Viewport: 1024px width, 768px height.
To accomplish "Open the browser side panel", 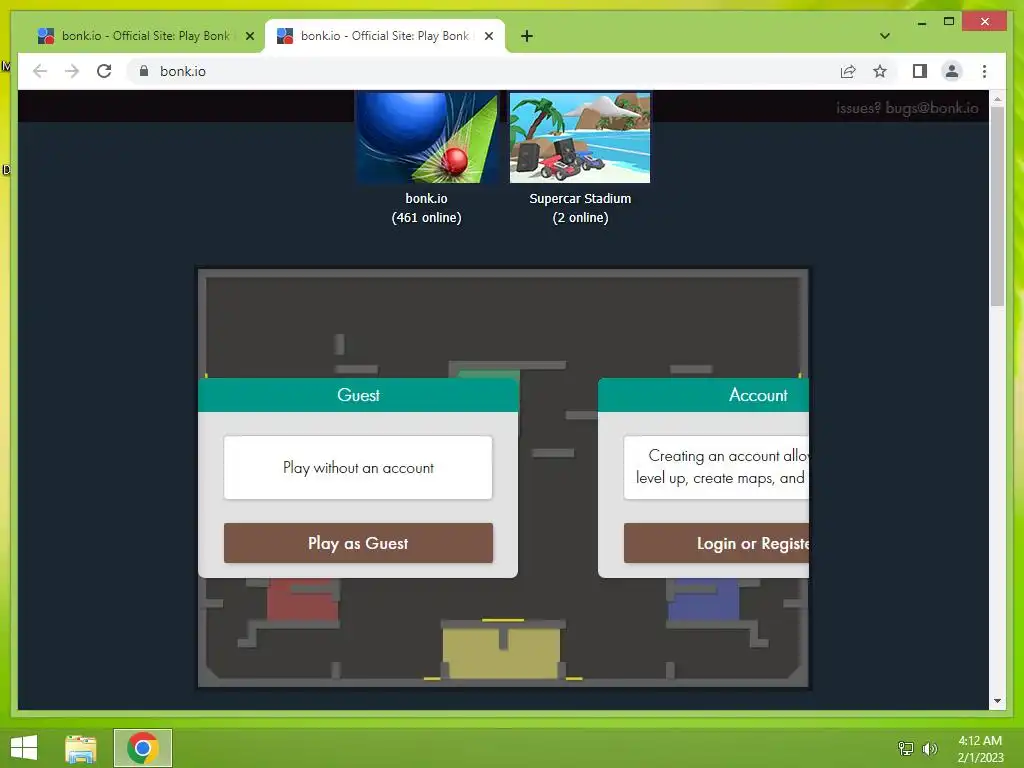I will click(920, 71).
